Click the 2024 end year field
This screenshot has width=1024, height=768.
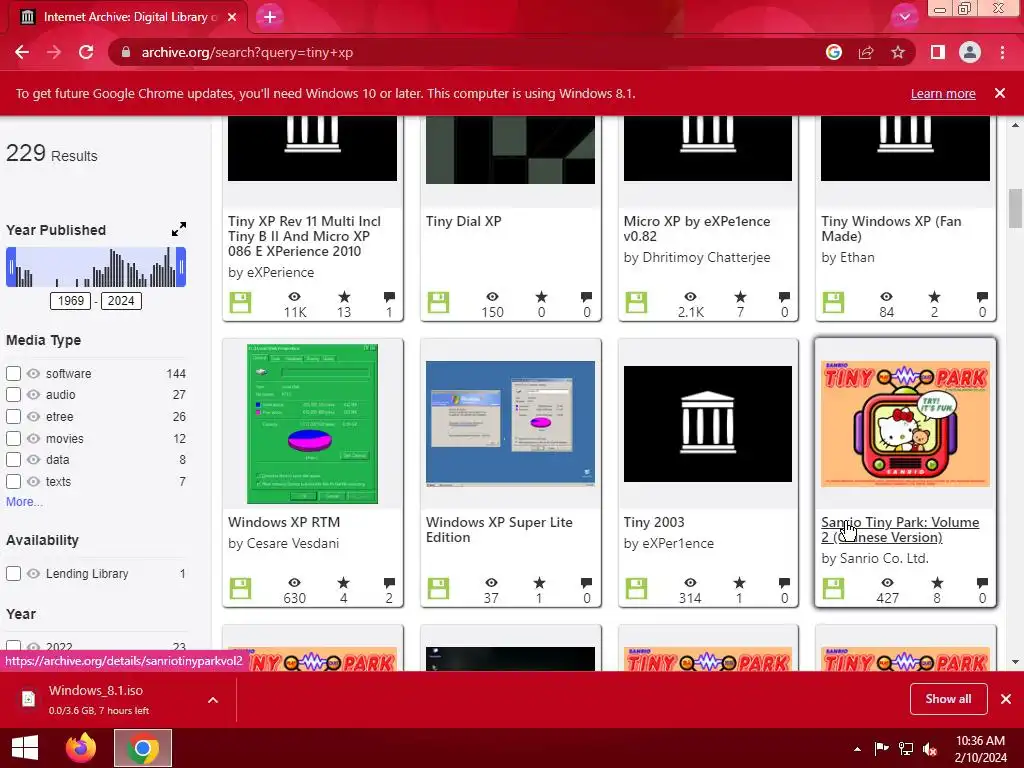121,300
